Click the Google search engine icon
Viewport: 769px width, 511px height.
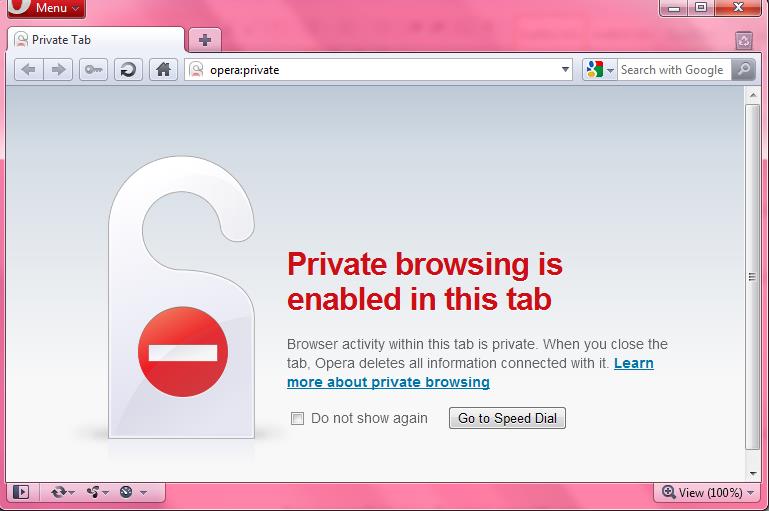pyautogui.click(x=594, y=70)
